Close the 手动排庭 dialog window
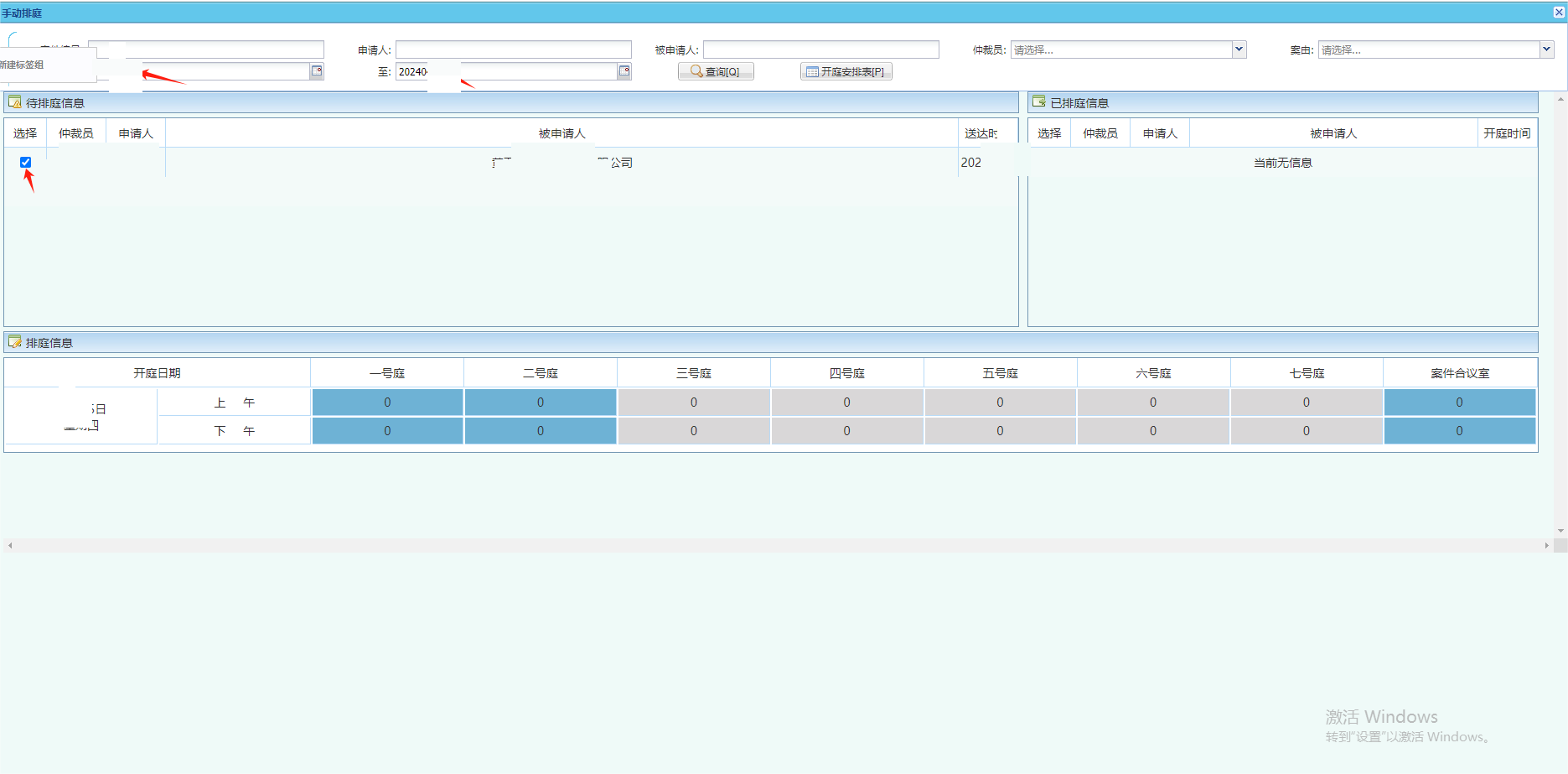The width and height of the screenshot is (1568, 774). [x=1559, y=13]
